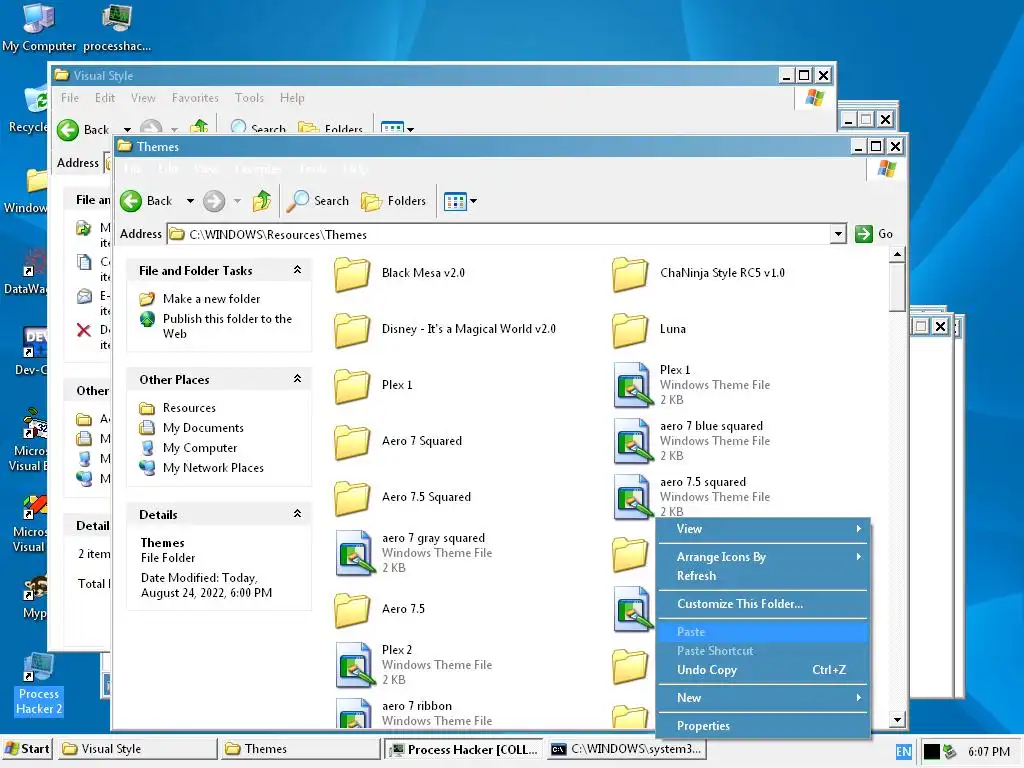This screenshot has height=768, width=1024.
Task: Open Search in the Themes toolbar
Action: pyautogui.click(x=318, y=201)
